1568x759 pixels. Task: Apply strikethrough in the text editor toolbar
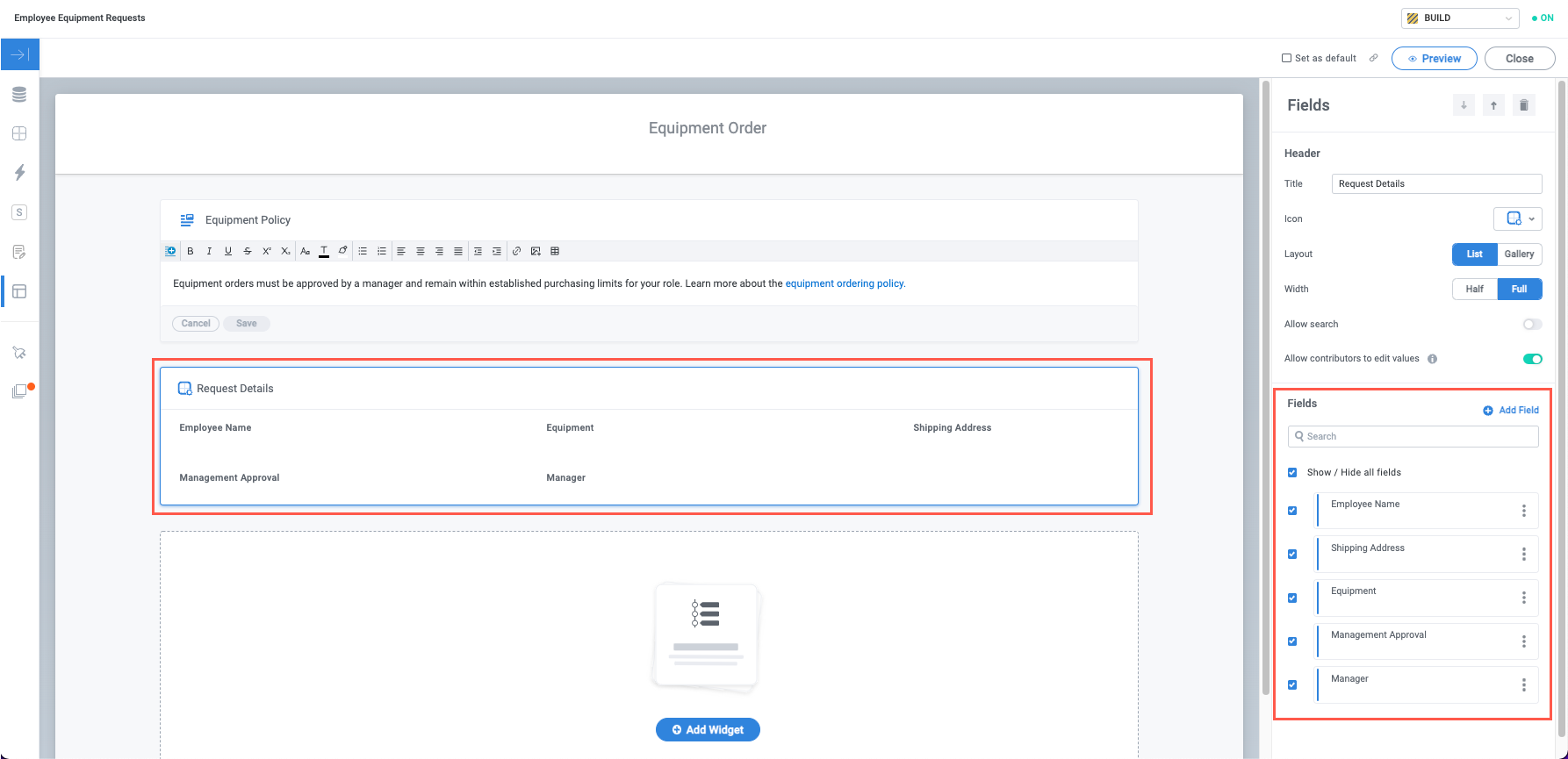point(248,251)
